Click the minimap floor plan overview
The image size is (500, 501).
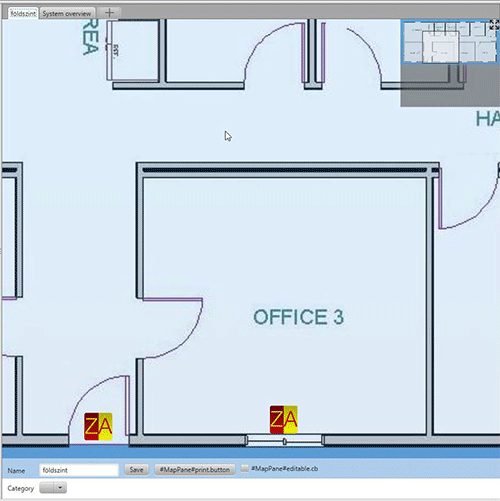click(450, 42)
